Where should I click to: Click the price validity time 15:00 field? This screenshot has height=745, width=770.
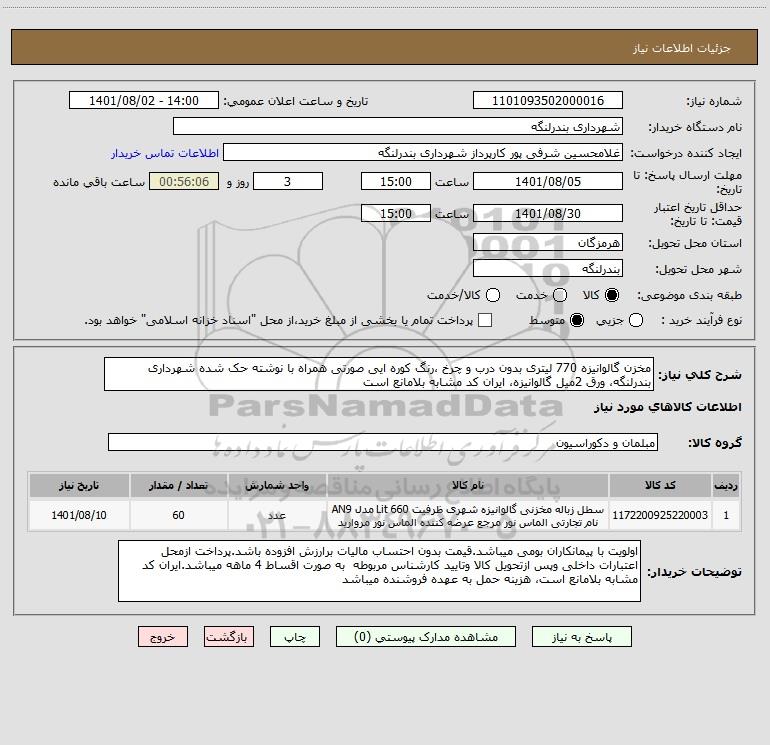tap(396, 213)
